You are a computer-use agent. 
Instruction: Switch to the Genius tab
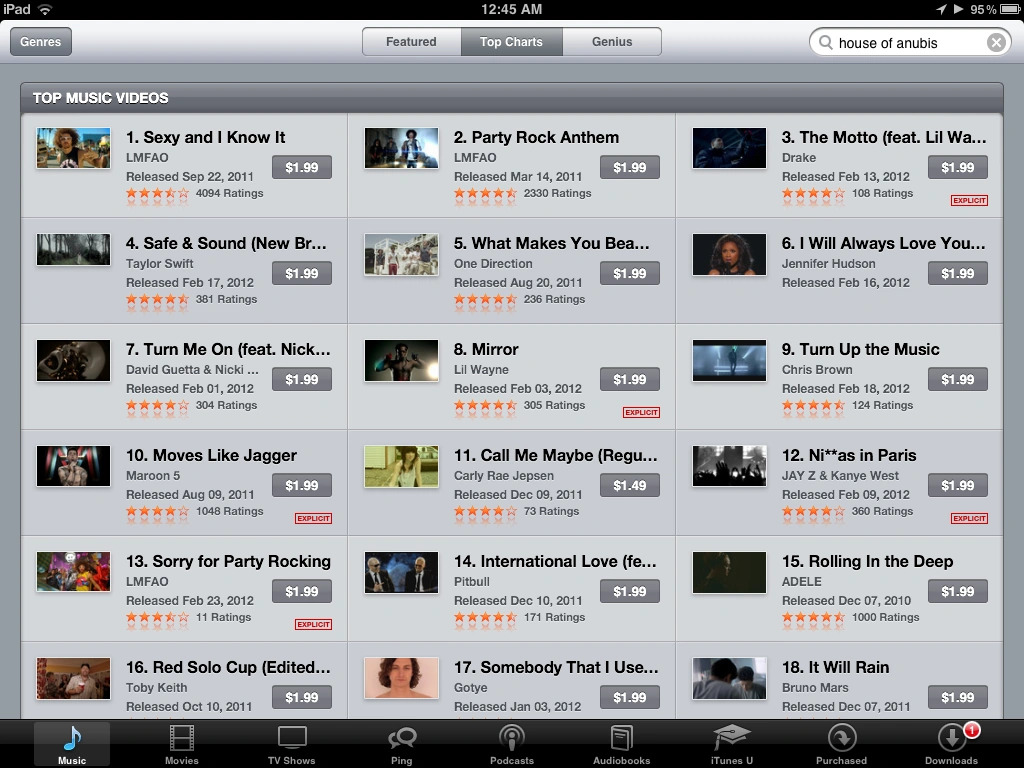612,42
